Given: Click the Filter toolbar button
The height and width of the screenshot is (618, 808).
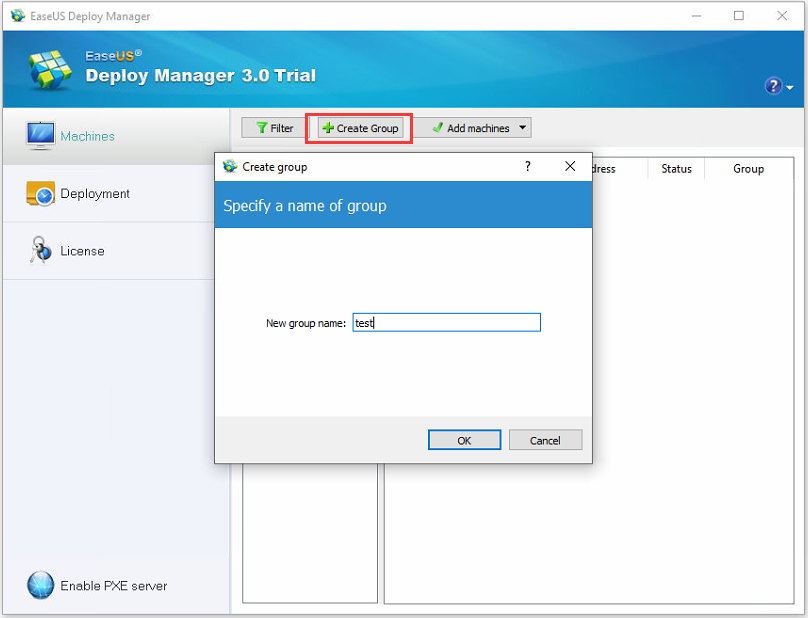Looking at the screenshot, I should coord(275,128).
